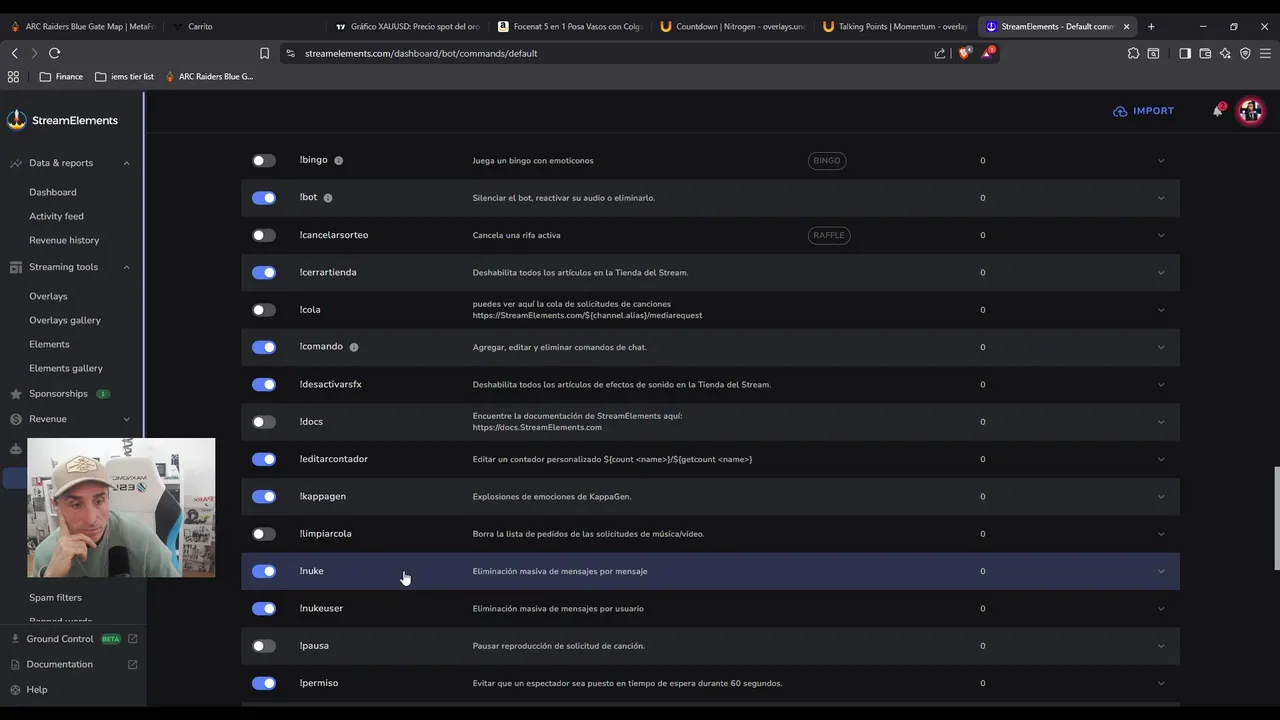
Task: Open Overlays gallery in the sidebar
Action: coord(65,320)
